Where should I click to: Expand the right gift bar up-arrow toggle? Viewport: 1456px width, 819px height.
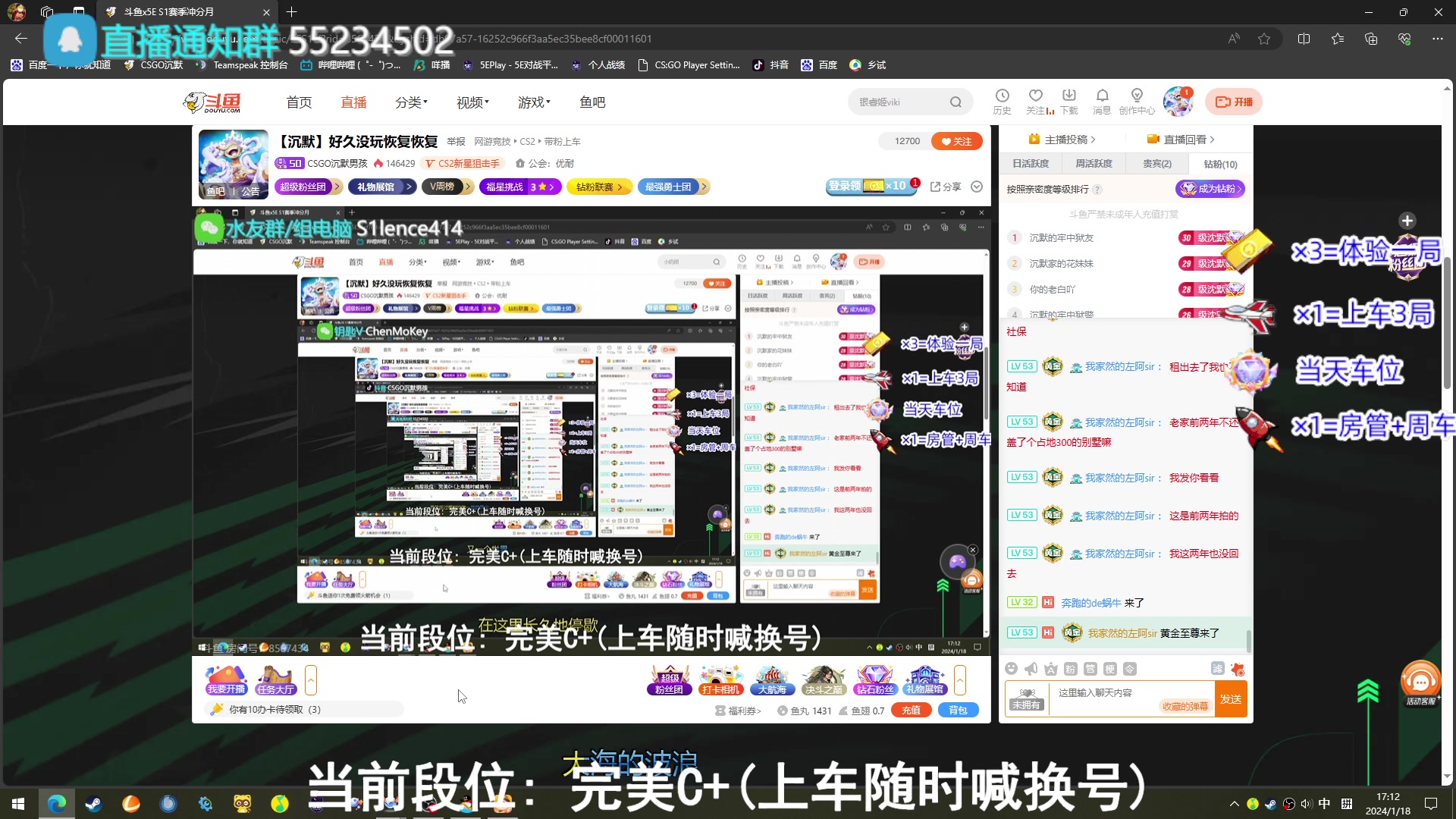[960, 680]
